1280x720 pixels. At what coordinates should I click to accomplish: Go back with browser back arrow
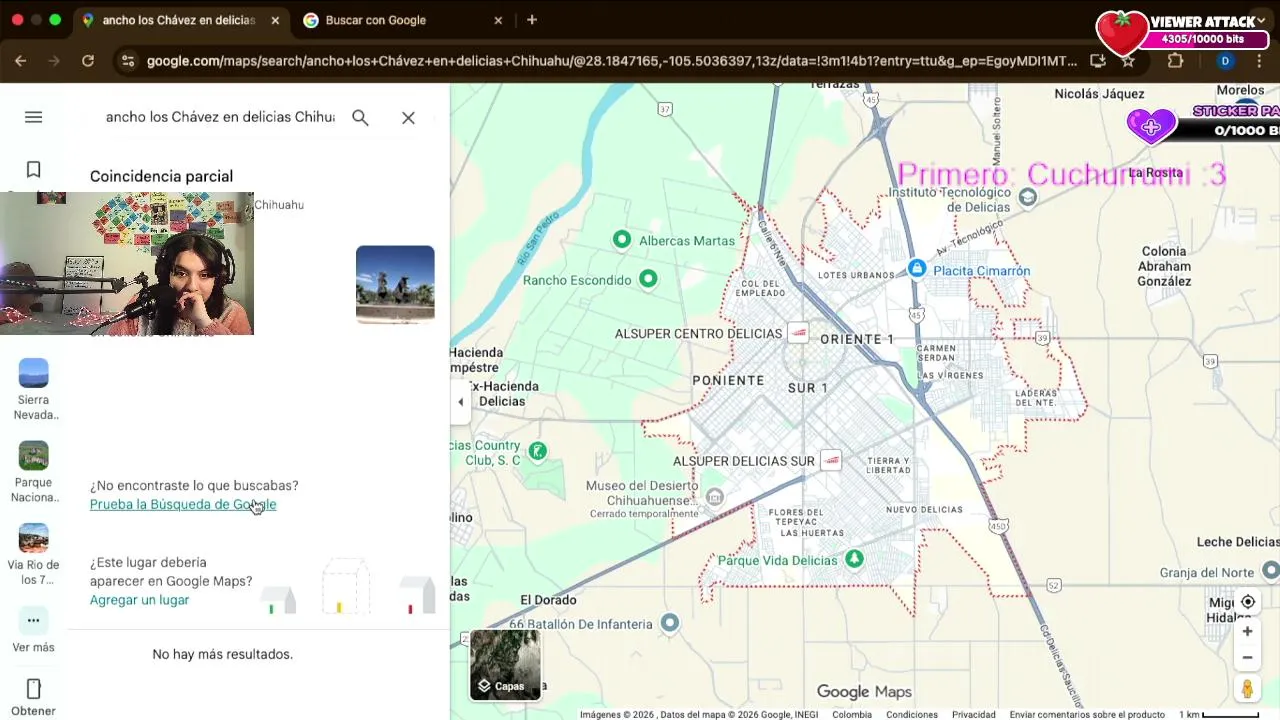click(x=20, y=61)
